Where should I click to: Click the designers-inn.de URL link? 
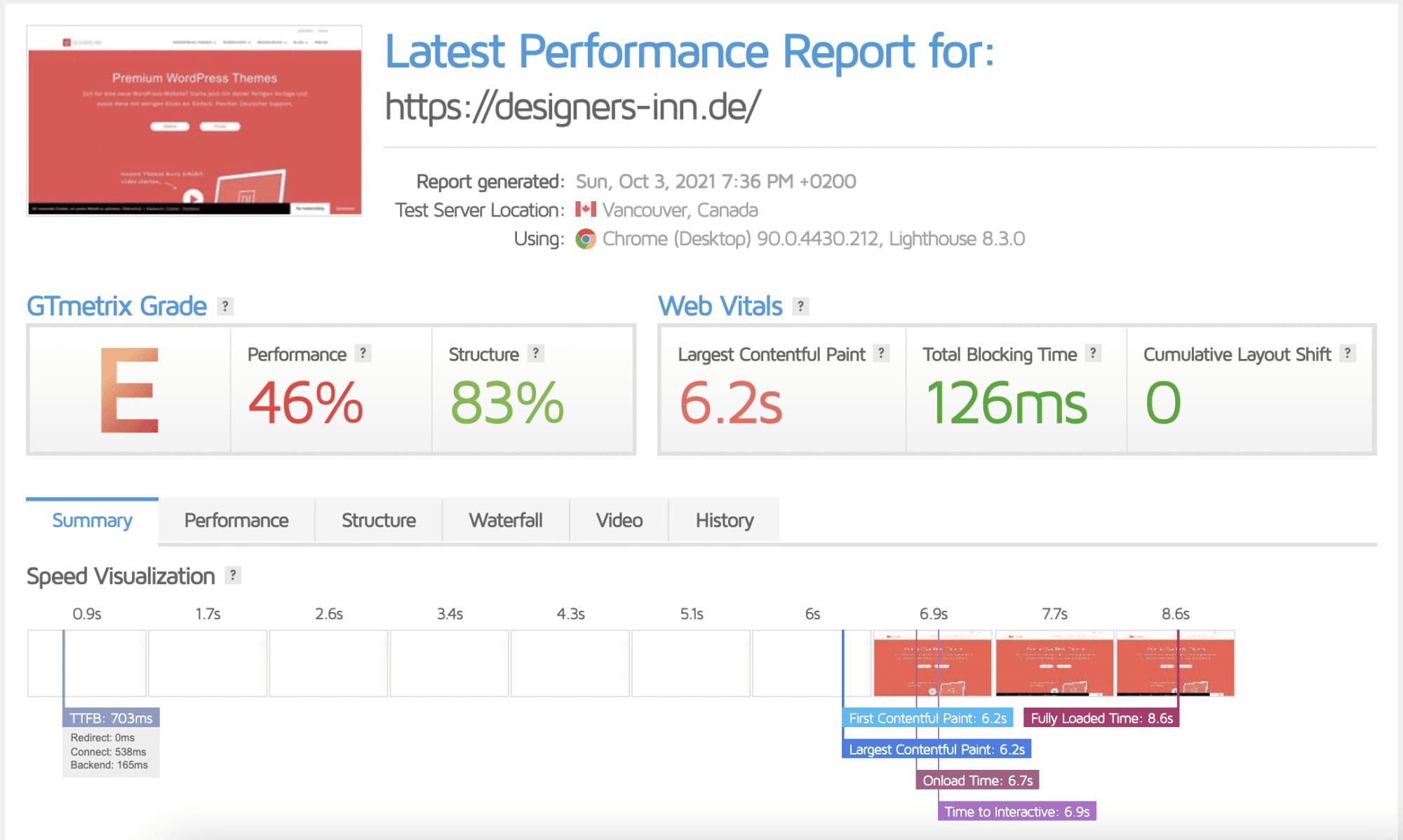click(572, 107)
